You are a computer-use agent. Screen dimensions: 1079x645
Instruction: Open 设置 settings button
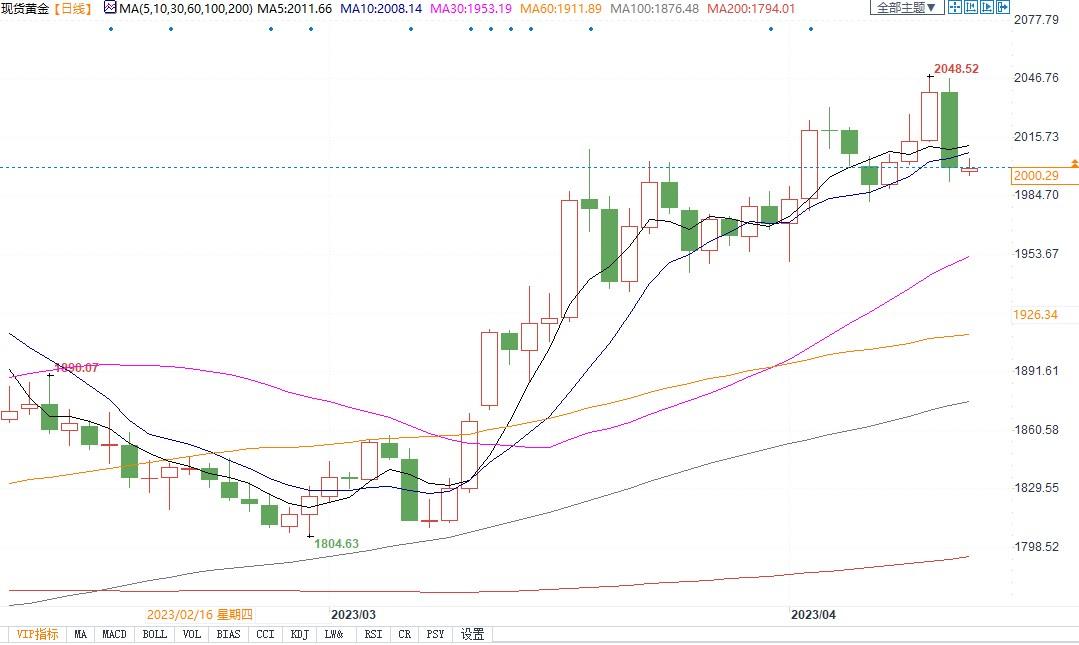(x=472, y=634)
